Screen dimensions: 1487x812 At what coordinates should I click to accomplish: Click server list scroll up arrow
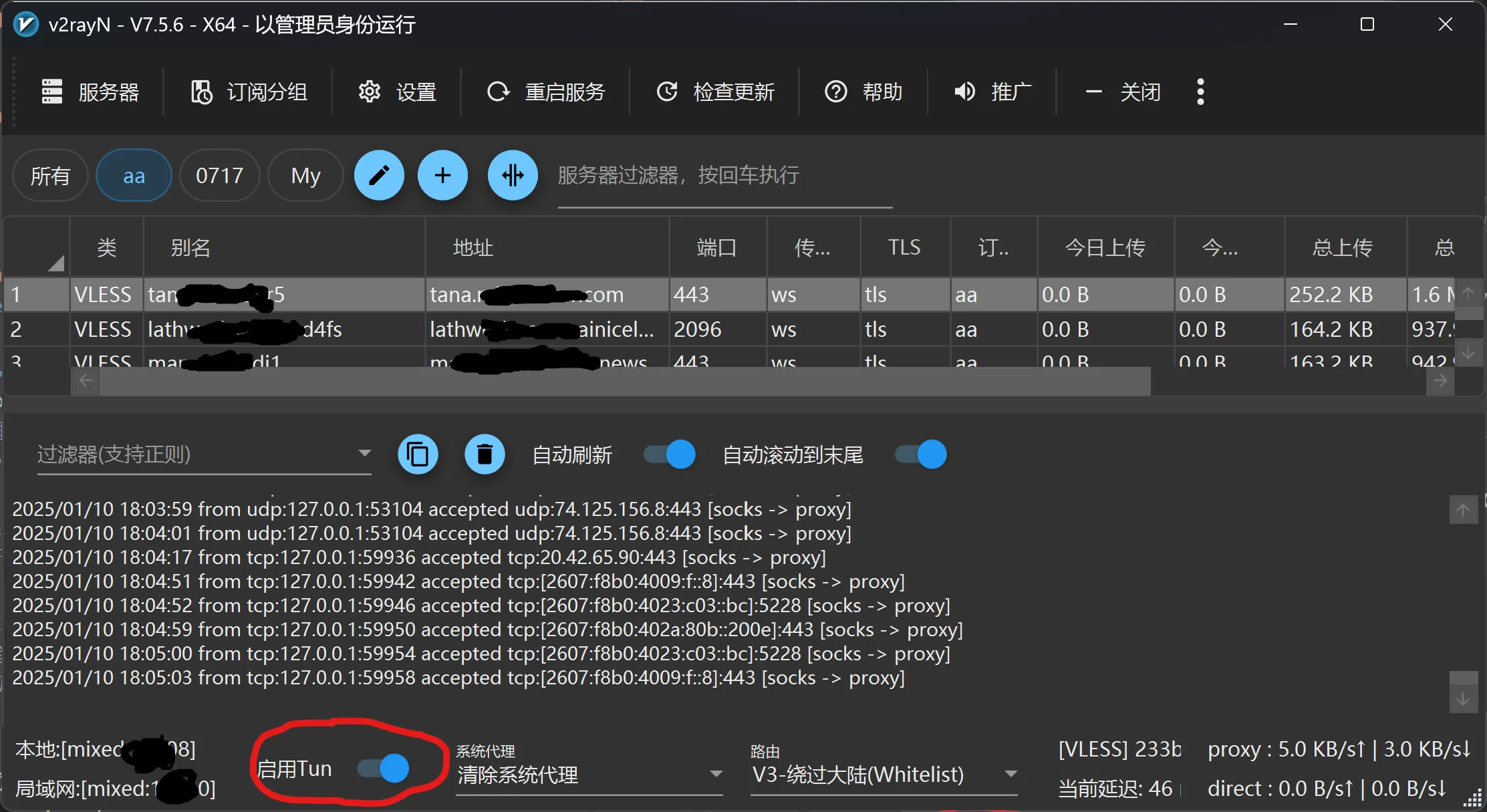click(x=1469, y=292)
